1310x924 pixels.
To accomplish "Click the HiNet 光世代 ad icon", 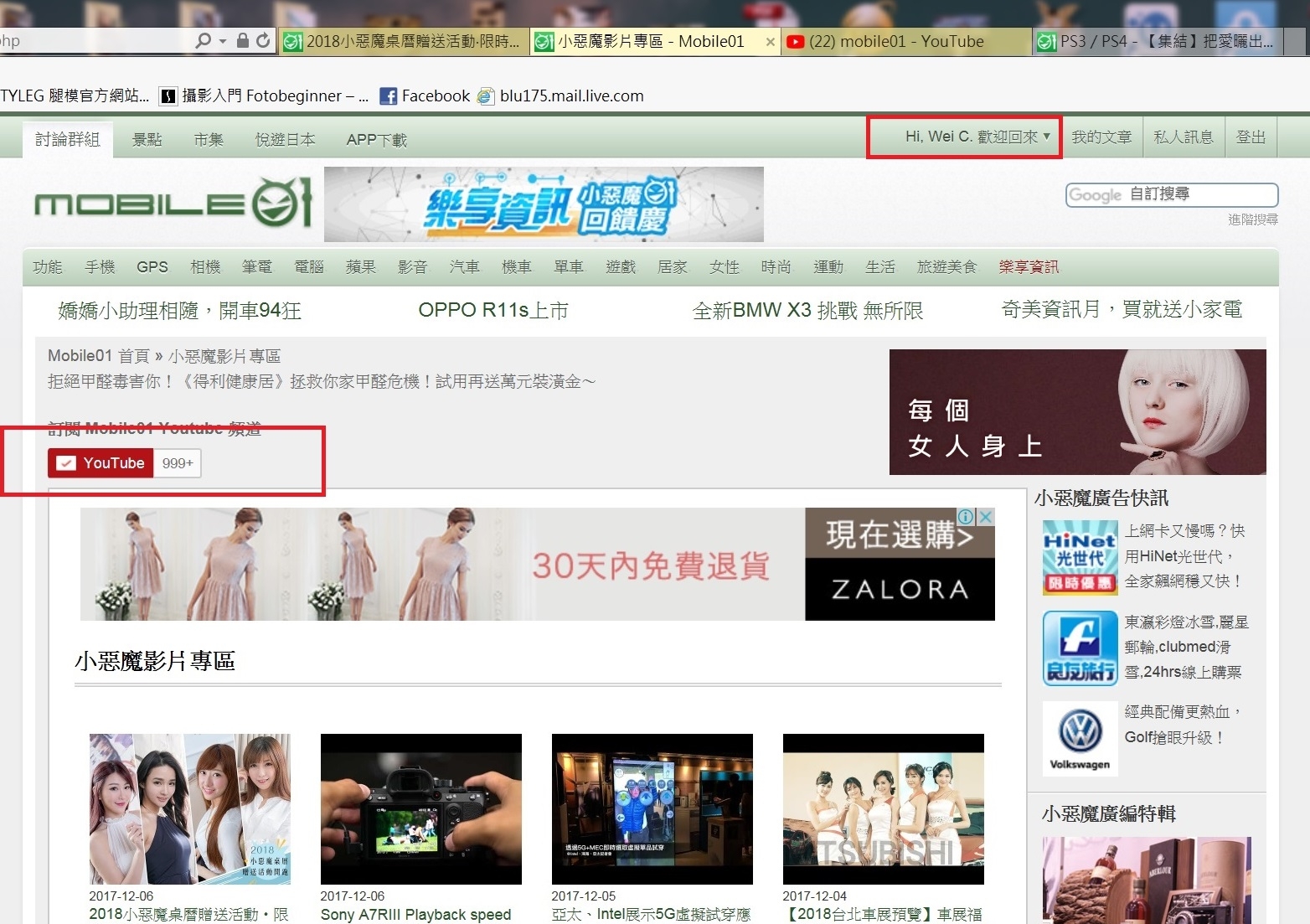I will pyautogui.click(x=1080, y=557).
